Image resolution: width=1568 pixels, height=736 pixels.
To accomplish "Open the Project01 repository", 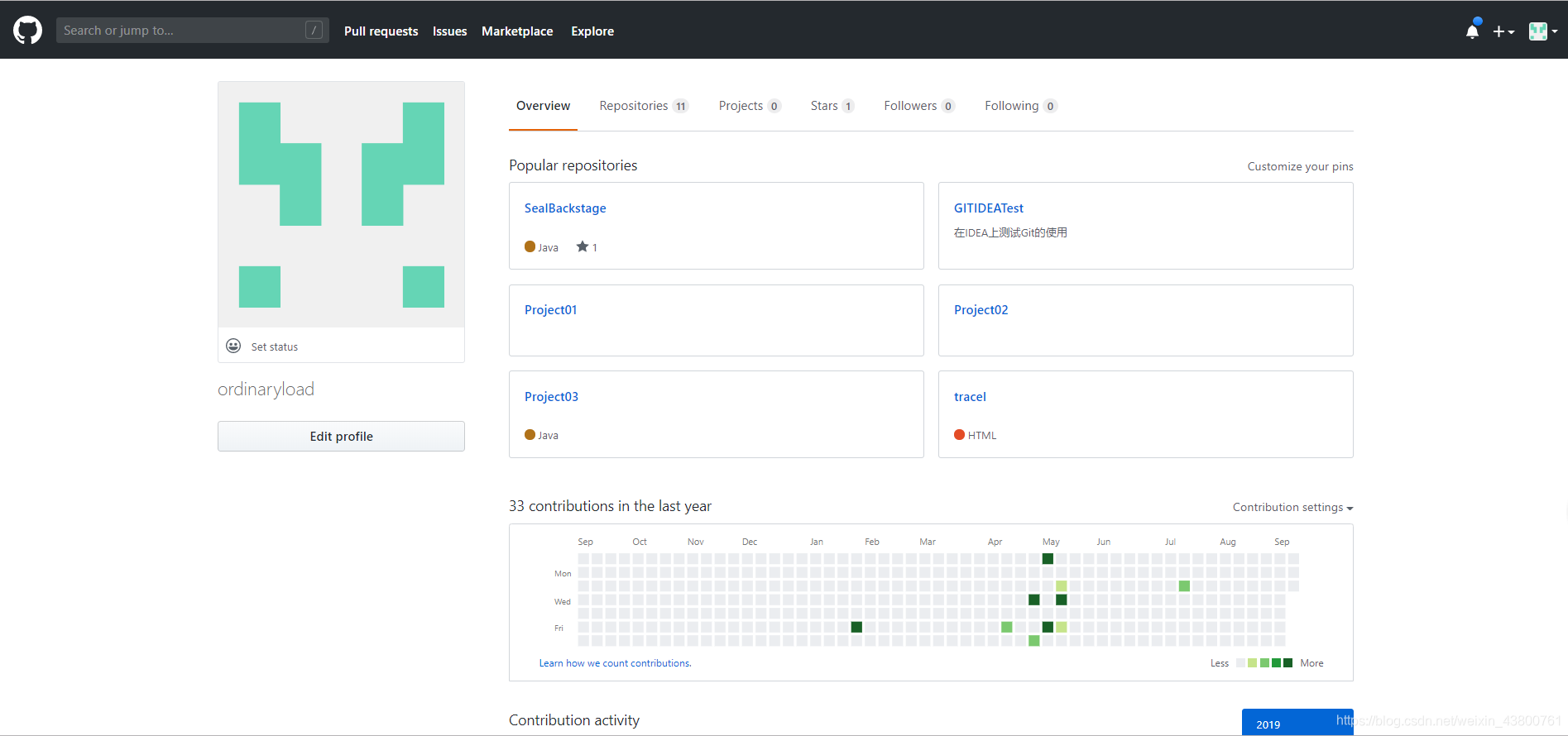I will (x=550, y=310).
